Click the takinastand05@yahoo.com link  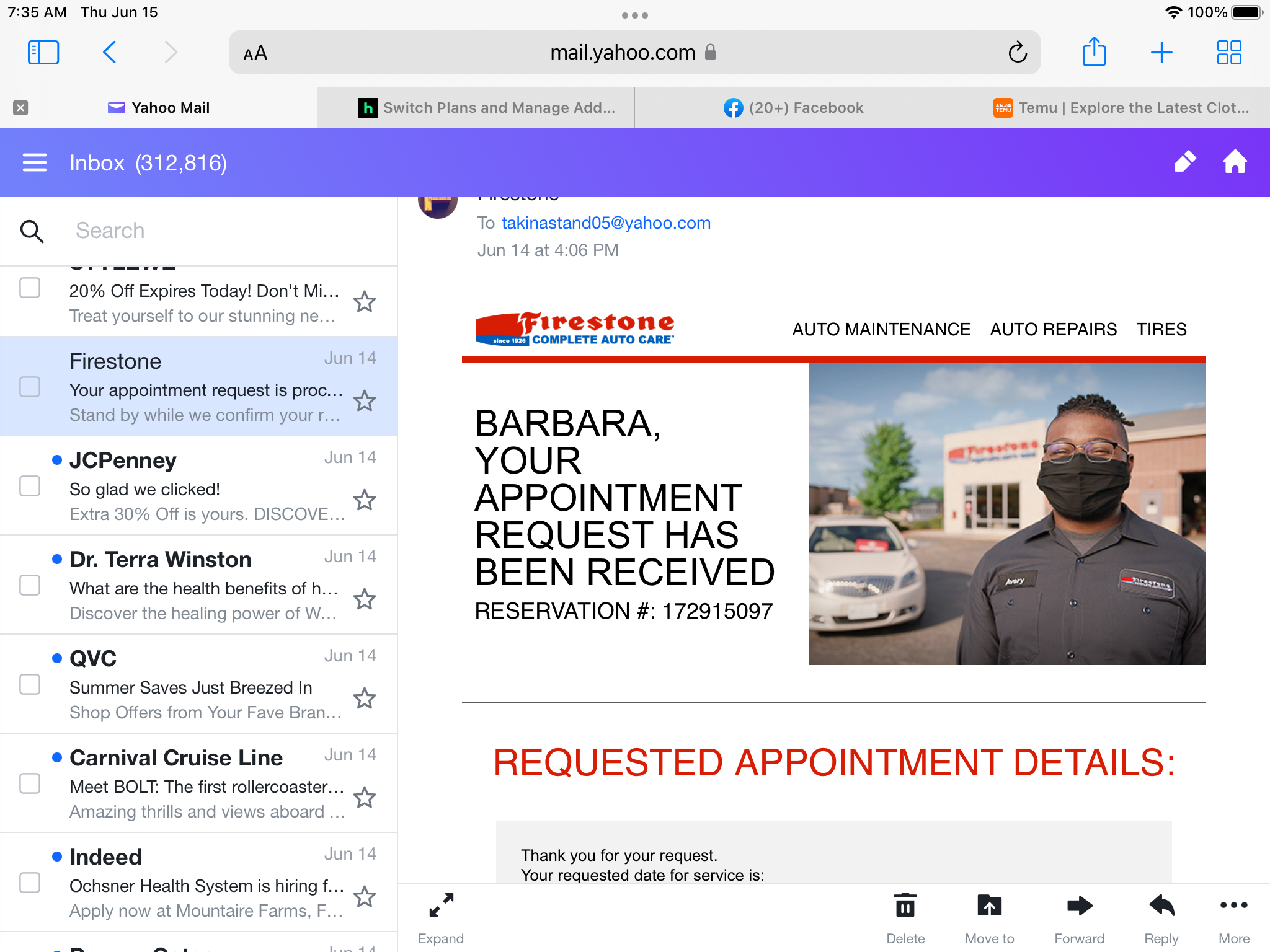(605, 223)
